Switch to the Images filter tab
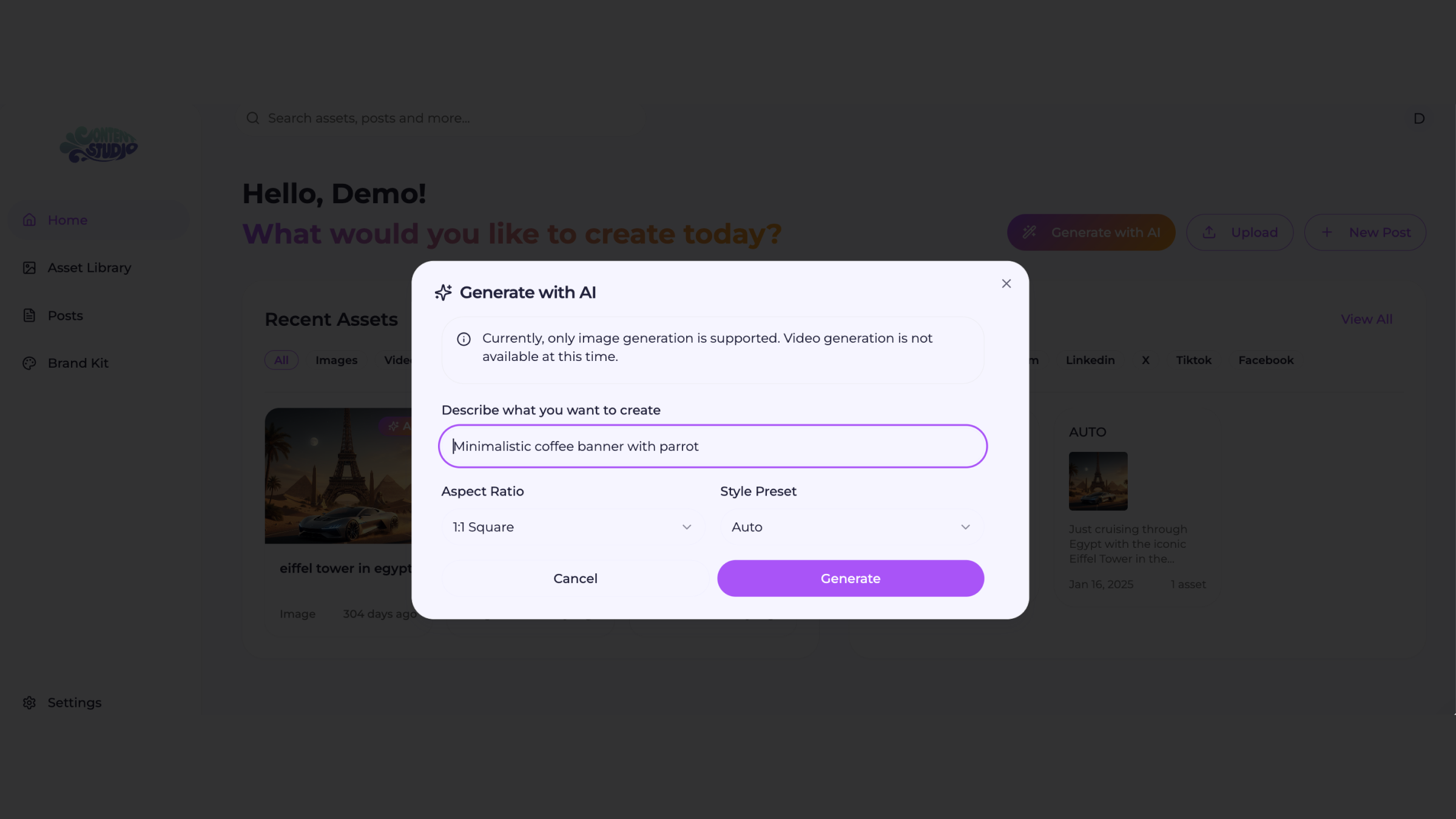This screenshot has height=819, width=1456. (336, 360)
